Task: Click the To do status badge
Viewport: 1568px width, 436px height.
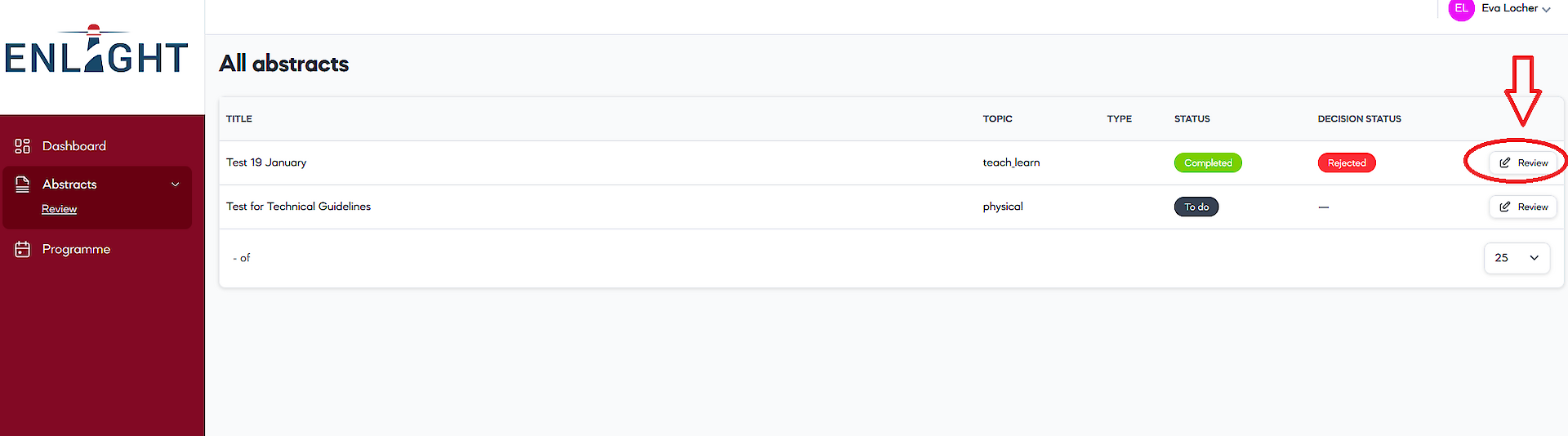Action: pos(1196,207)
